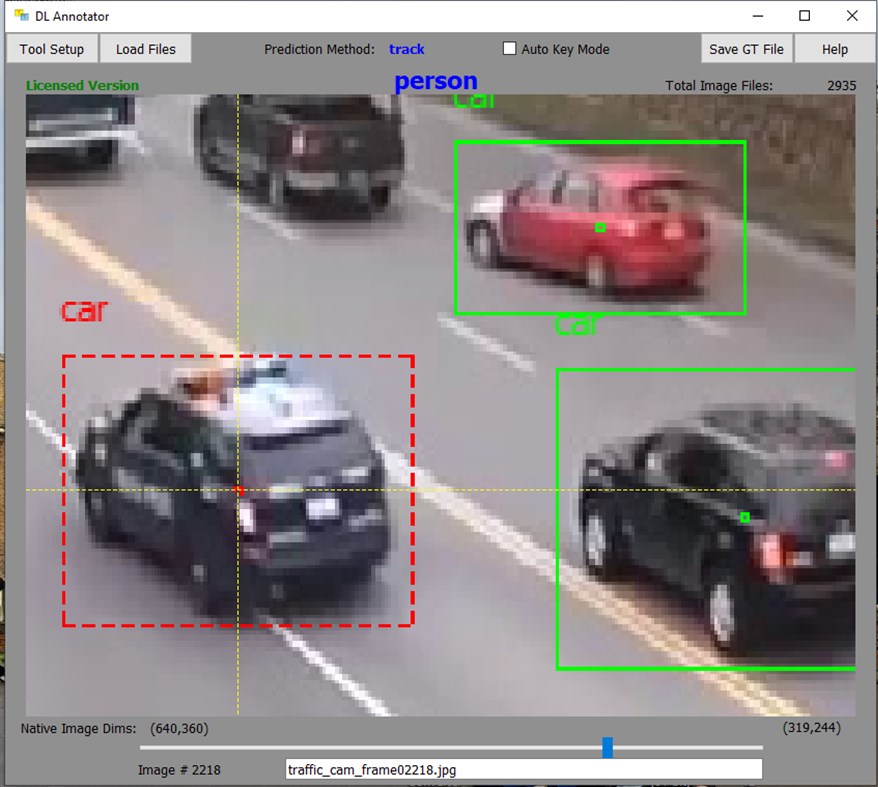
Task: Click the filename field traffic_cam_frame02218.jpg
Action: 524,770
